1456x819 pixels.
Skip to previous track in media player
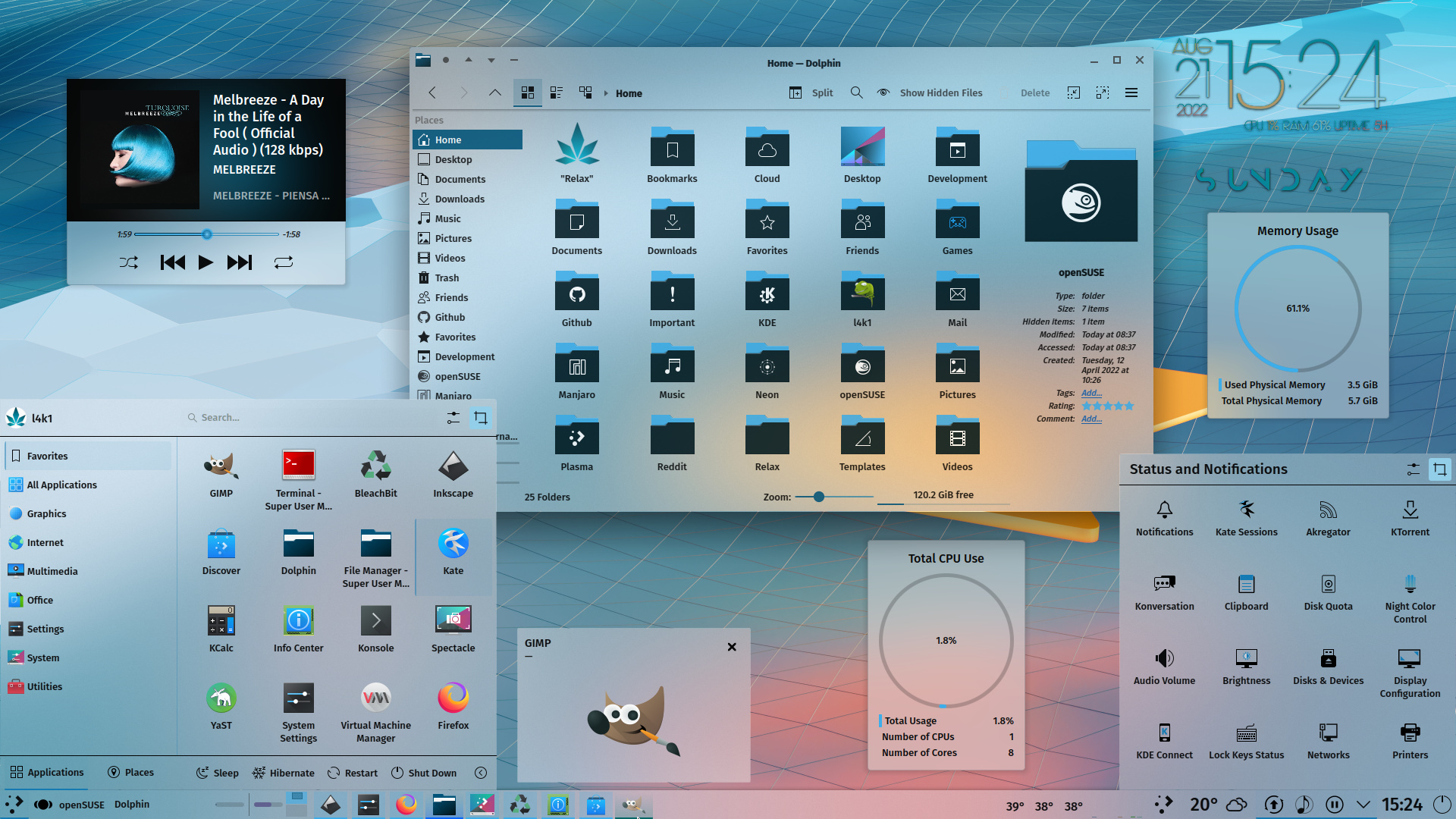tap(173, 262)
